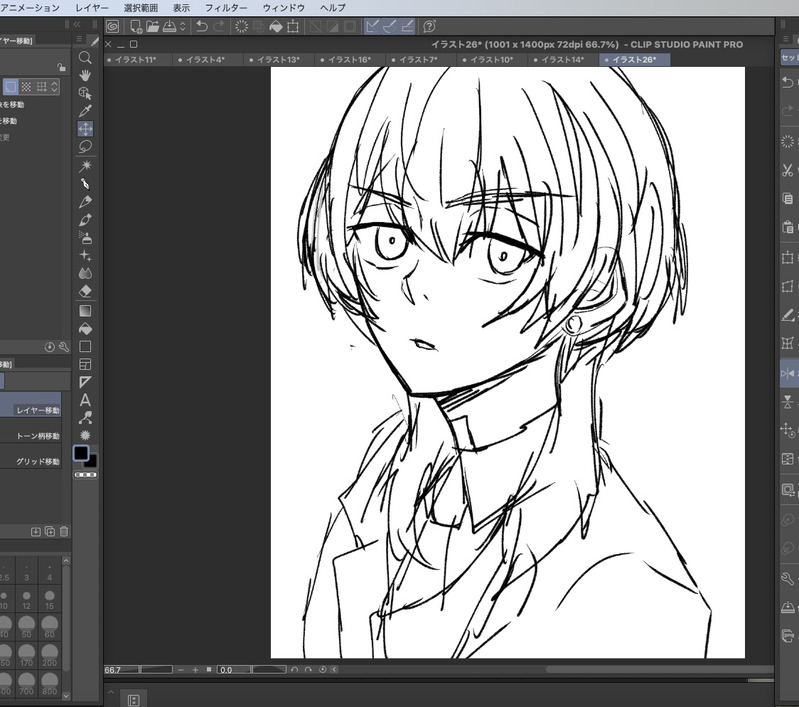Select the Operation object tool

click(85, 93)
